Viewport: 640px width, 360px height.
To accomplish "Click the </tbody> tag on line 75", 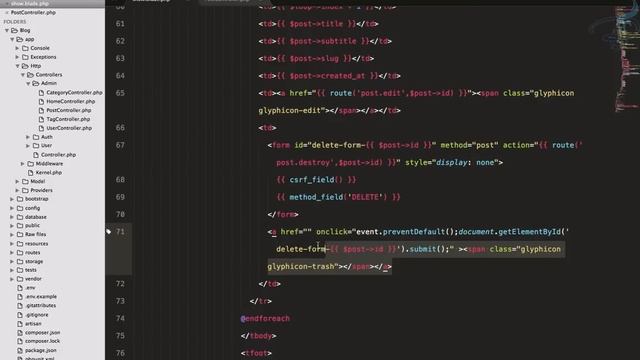I will [258, 336].
